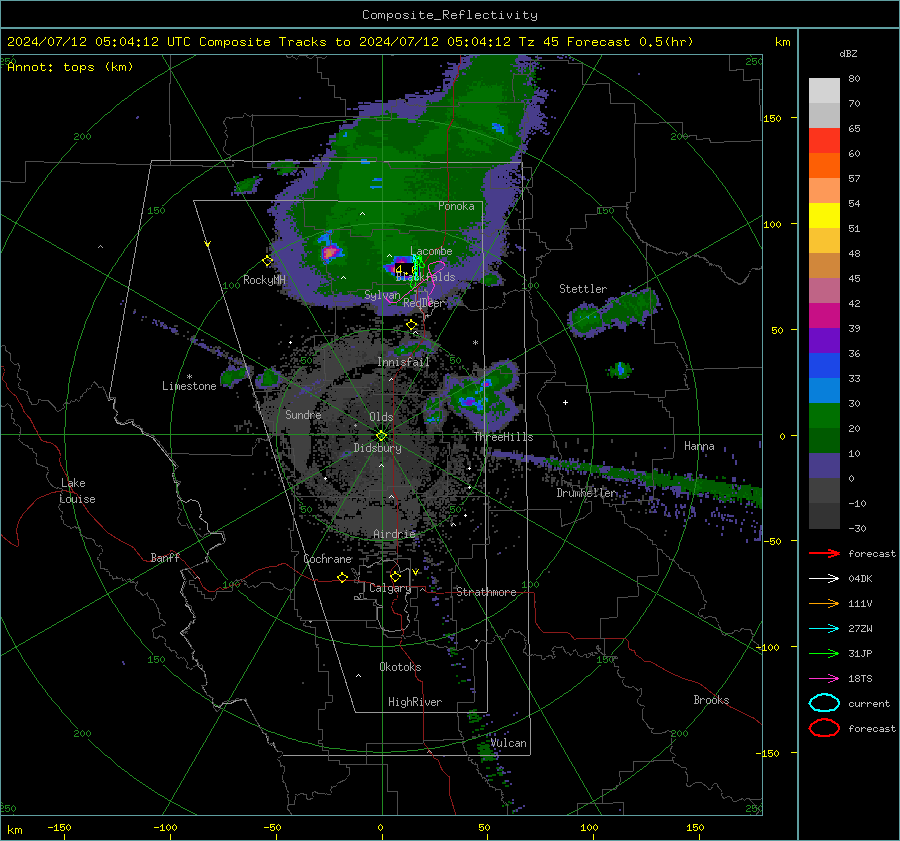The width and height of the screenshot is (900, 841).
Task: Pick the red 60-65 dBZ color band
Action: coord(824,141)
